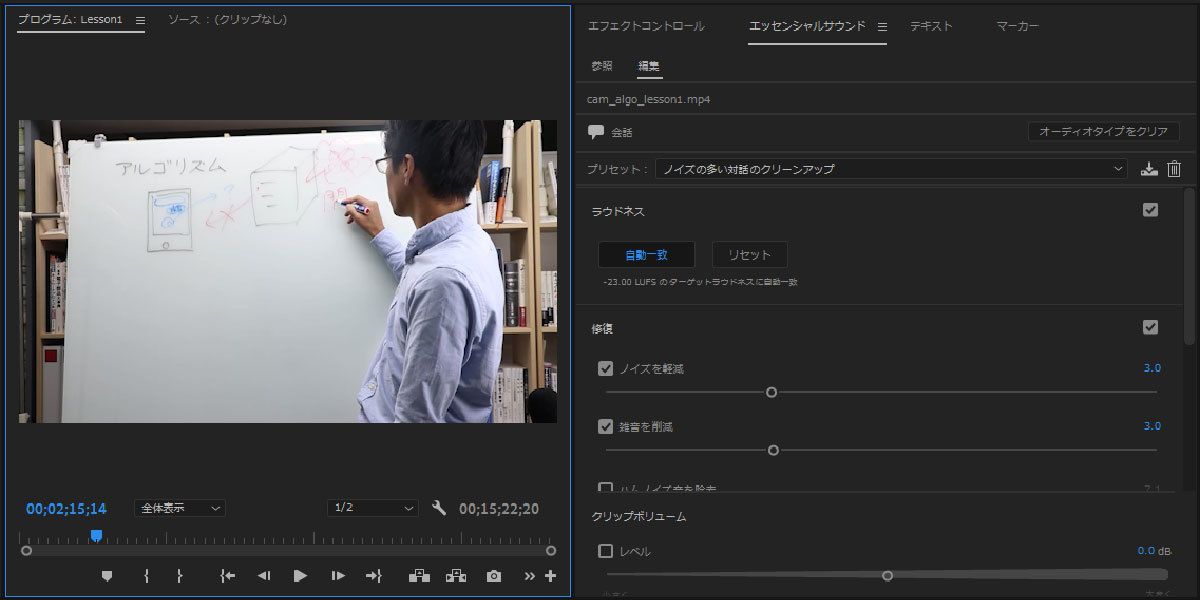Viewport: 1200px width, 600px height.
Task: Click duration timecode 00;15;22;20
Action: coord(499,508)
